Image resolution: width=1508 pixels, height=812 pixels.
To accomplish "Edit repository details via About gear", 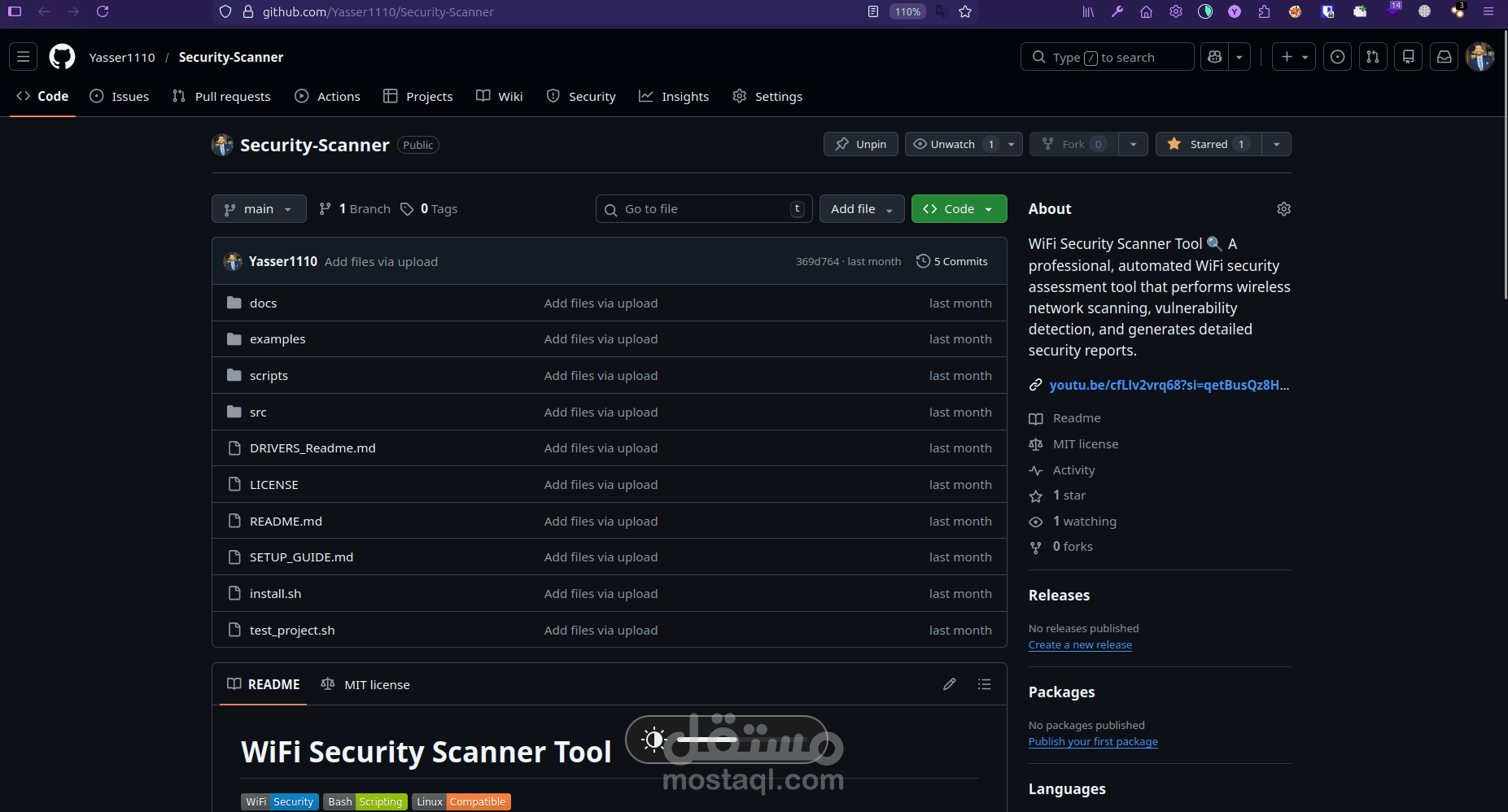I will pyautogui.click(x=1284, y=209).
